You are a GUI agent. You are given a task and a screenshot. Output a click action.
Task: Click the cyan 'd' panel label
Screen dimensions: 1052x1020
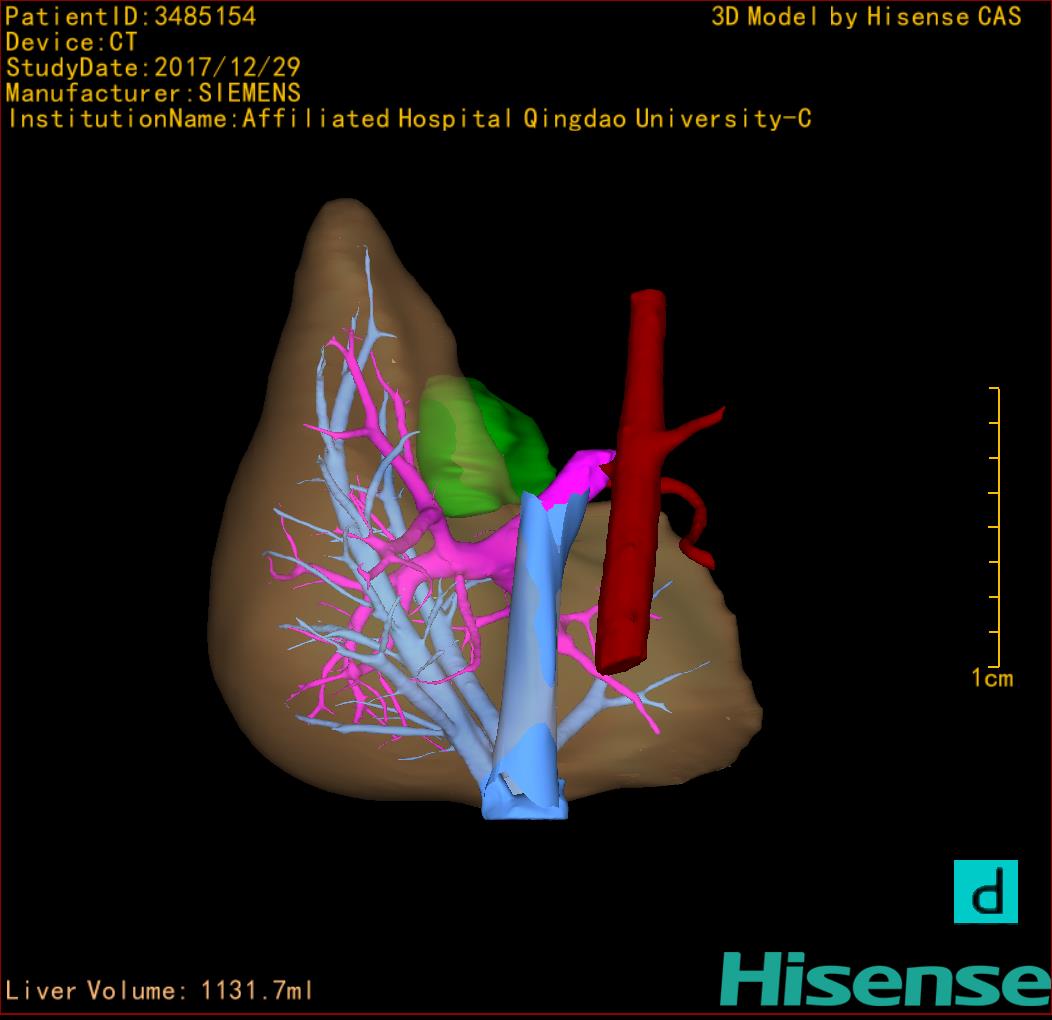(x=986, y=892)
